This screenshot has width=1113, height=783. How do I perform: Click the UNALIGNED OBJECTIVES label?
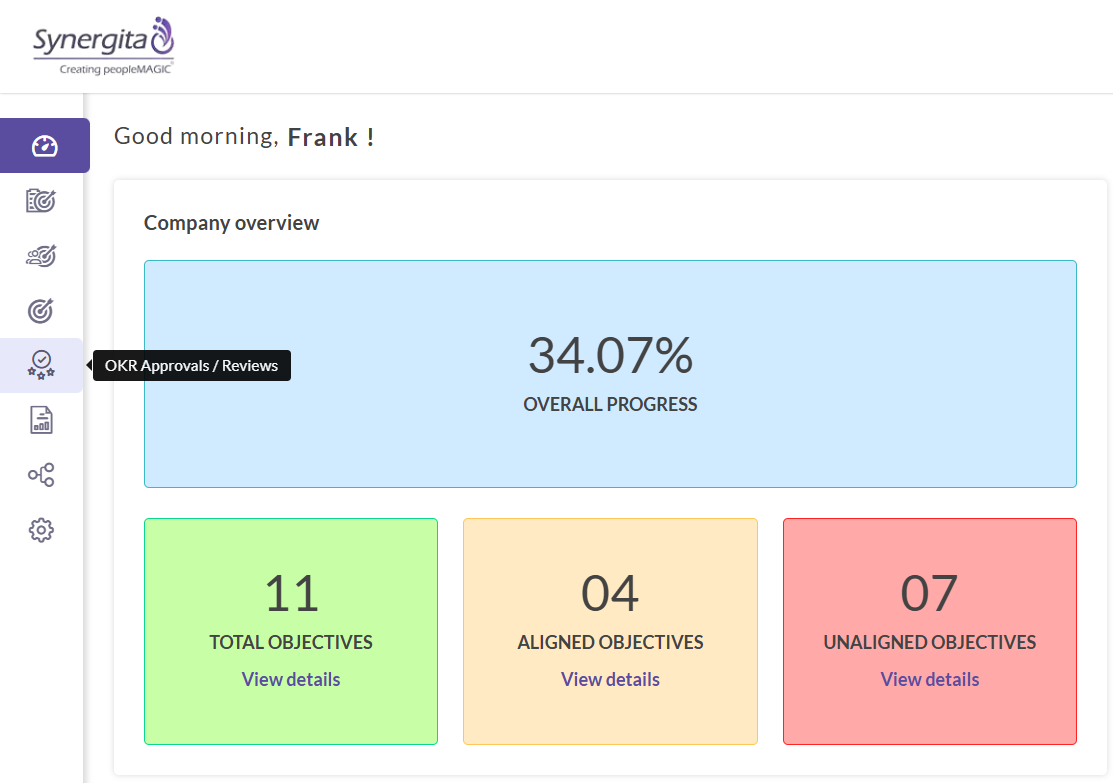coord(930,642)
